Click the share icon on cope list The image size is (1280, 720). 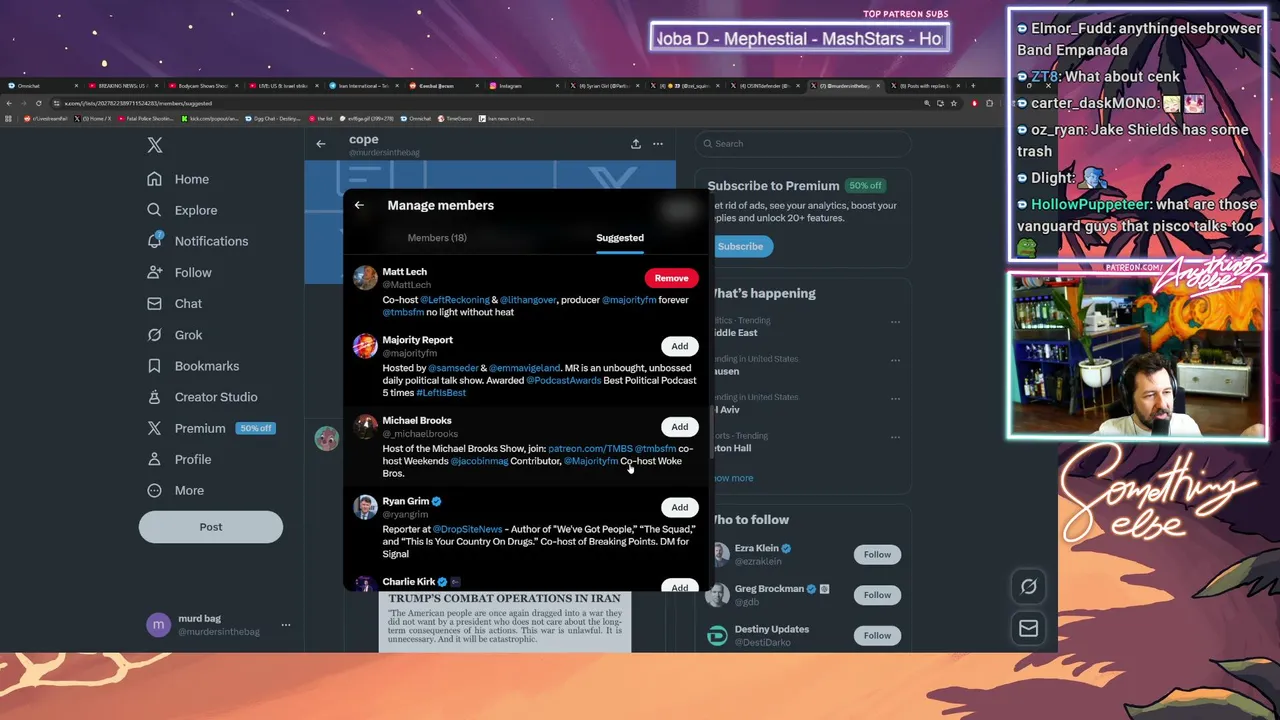point(635,144)
